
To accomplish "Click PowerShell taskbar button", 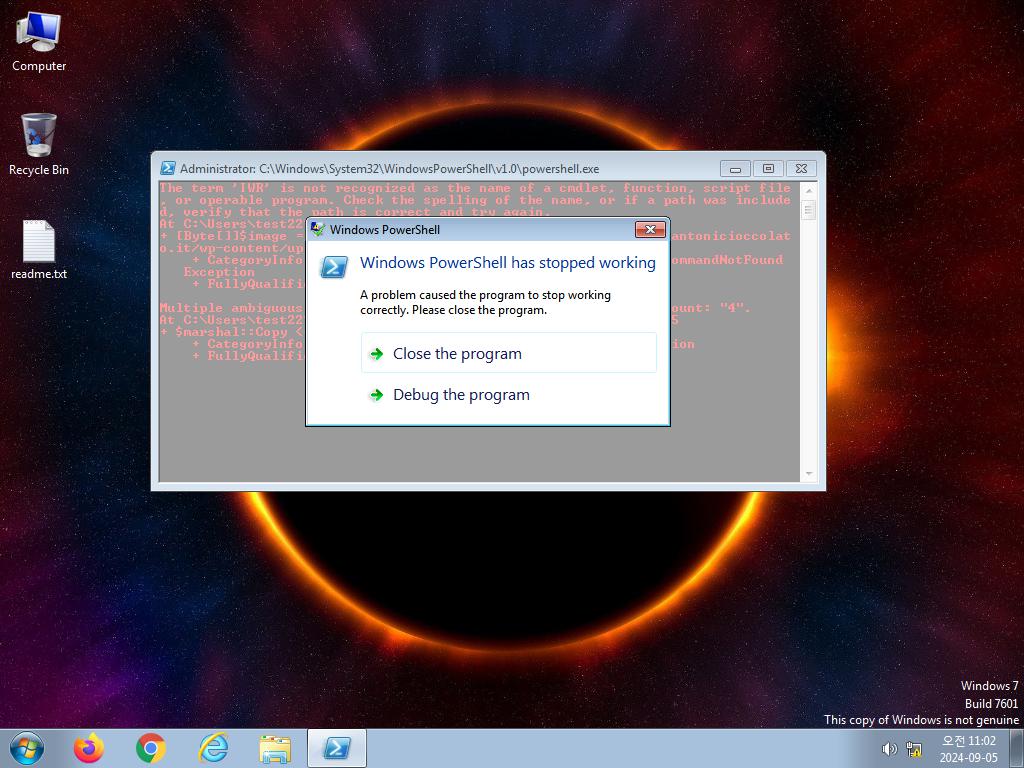I will pos(336,748).
